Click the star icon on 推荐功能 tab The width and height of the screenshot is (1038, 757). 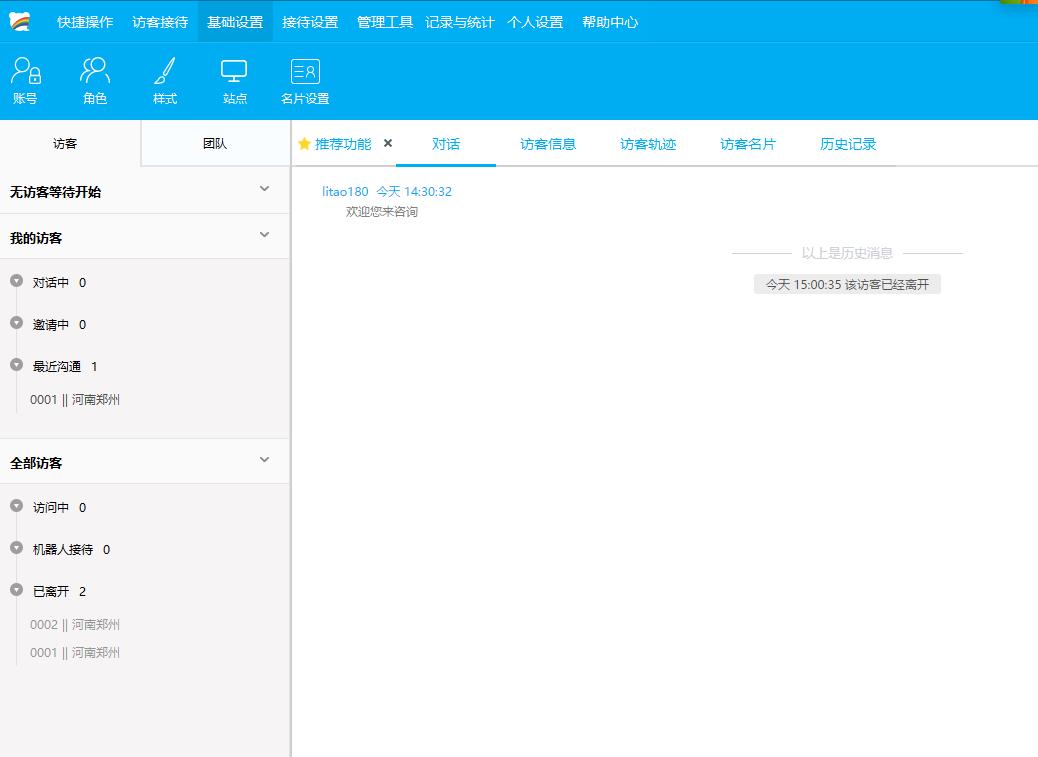point(302,143)
